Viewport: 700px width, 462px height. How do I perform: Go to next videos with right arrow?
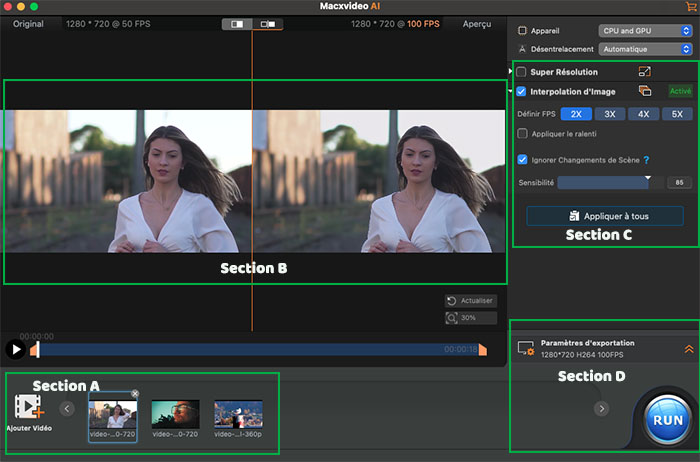(x=601, y=408)
